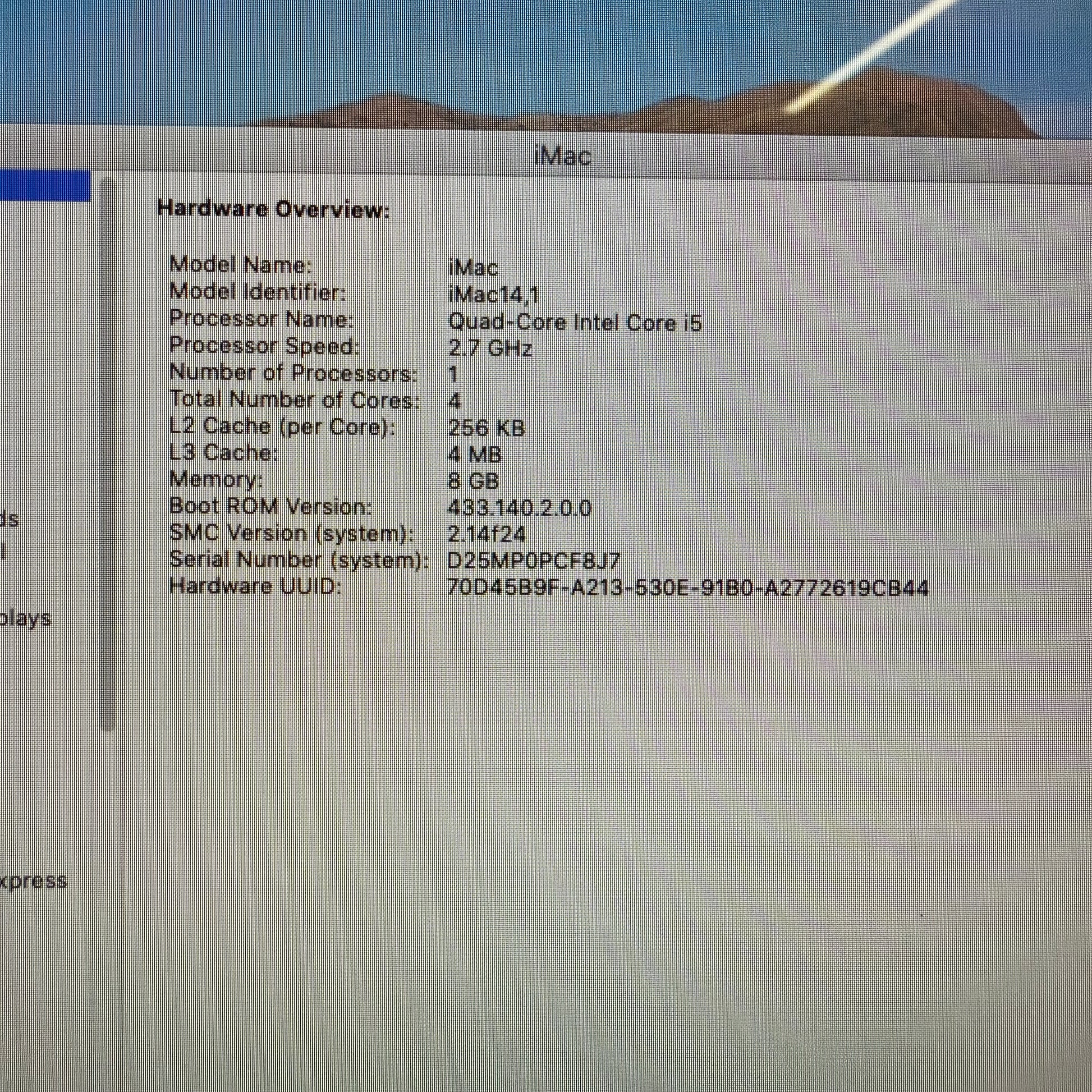The image size is (1092, 1092).
Task: Open the sidebar item ending in 'plays'
Action: pos(25,618)
